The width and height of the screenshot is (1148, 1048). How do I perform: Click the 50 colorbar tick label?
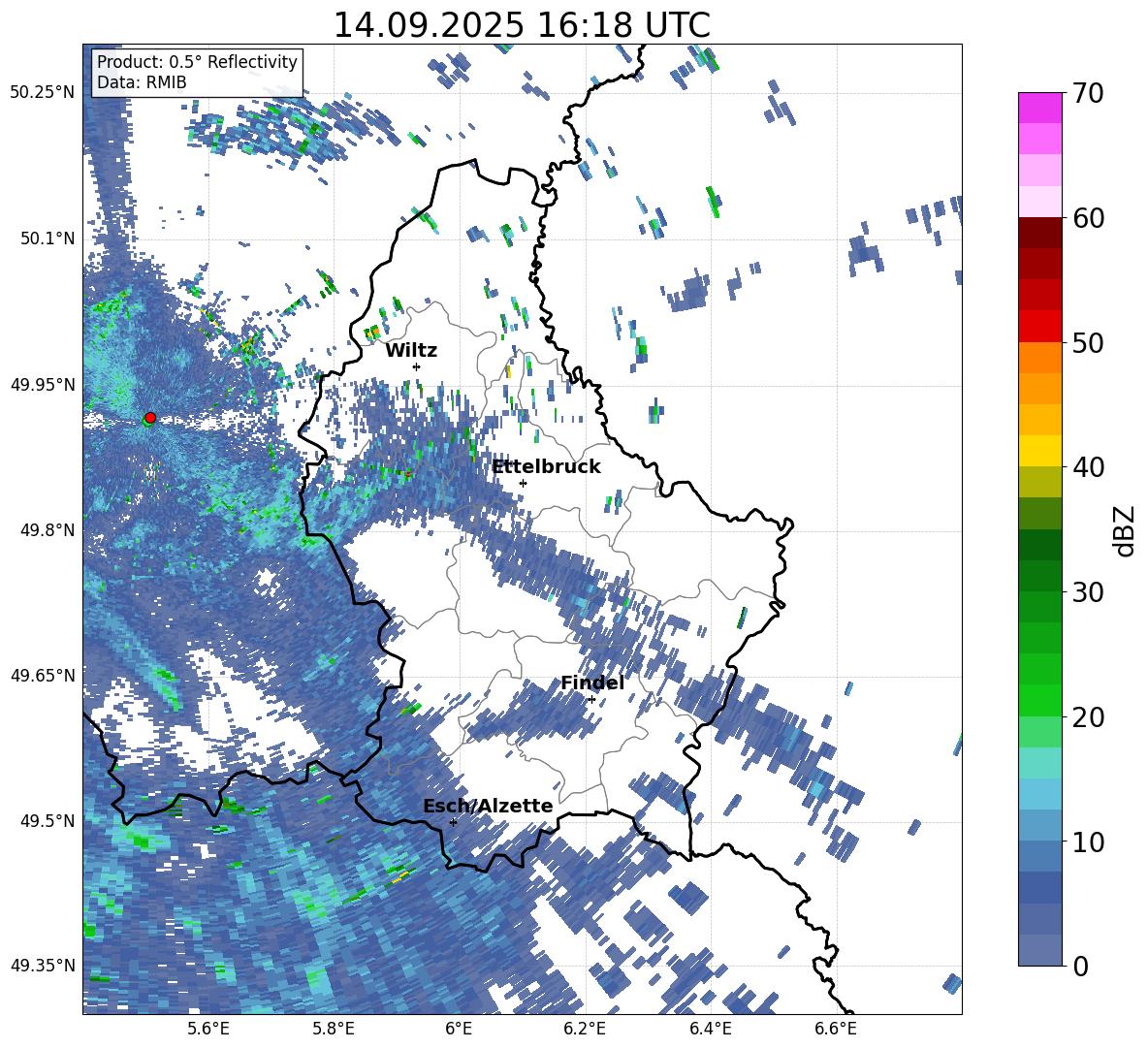tap(1088, 342)
